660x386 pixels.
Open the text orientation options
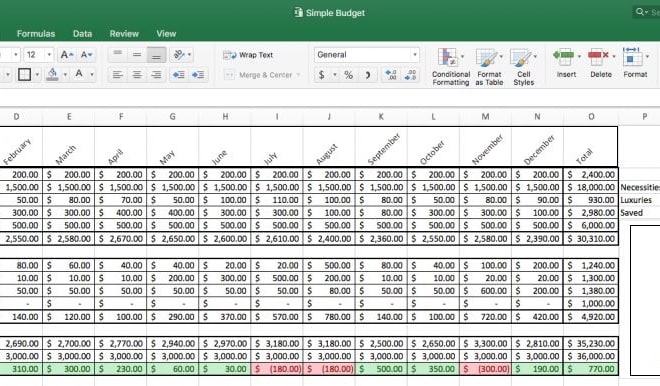tap(179, 54)
